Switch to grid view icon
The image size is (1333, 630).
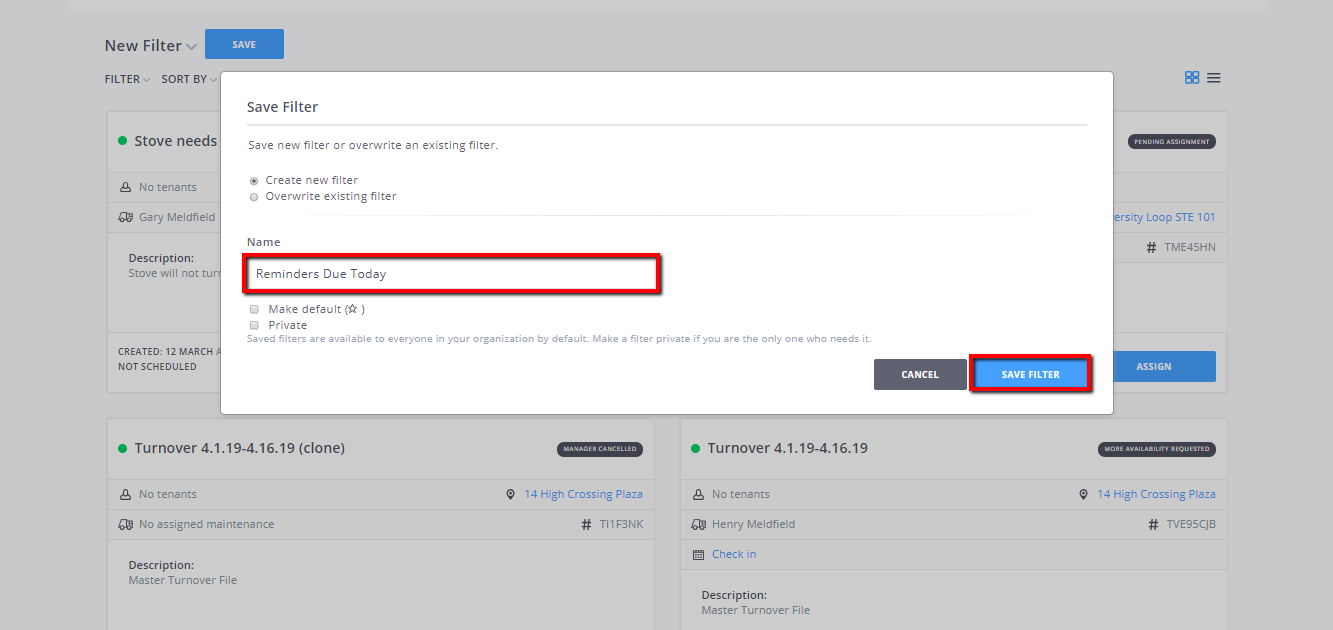tap(1191, 78)
